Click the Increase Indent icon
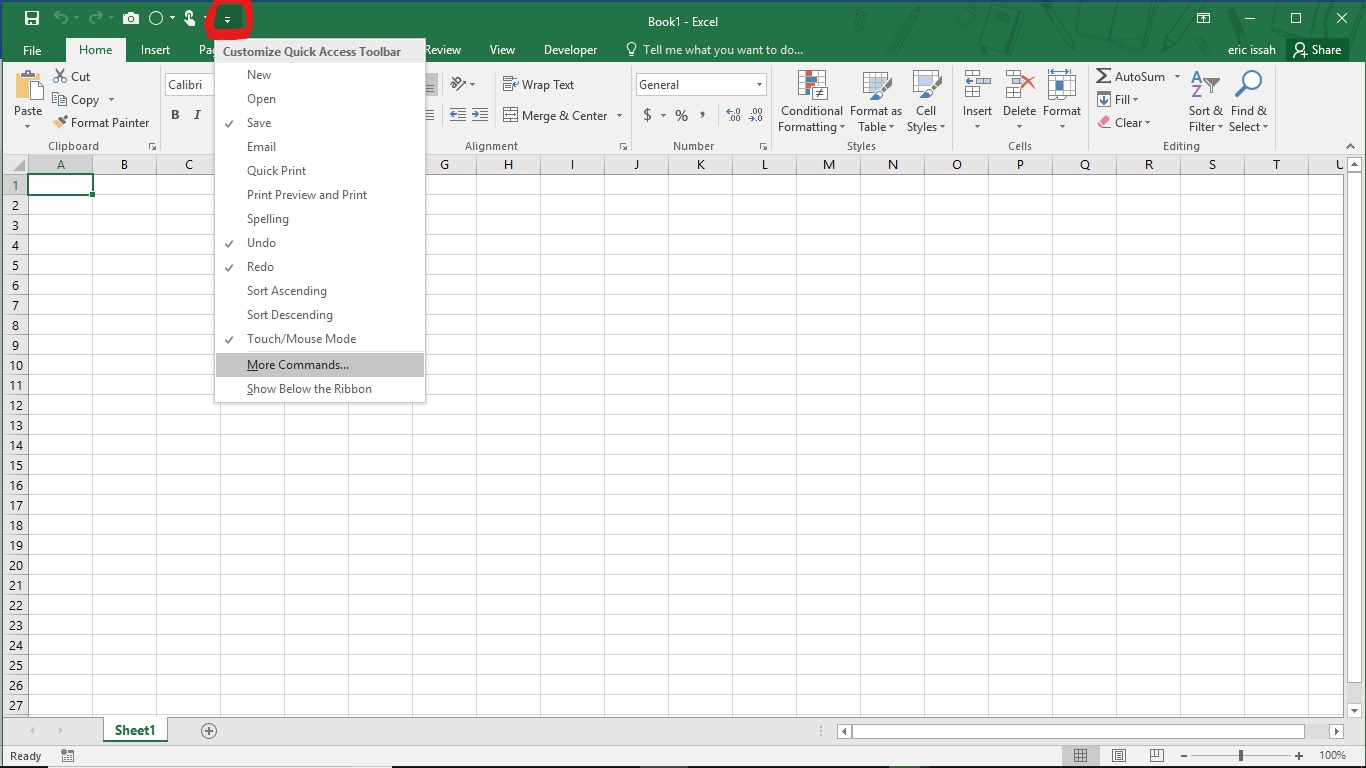 pyautogui.click(x=480, y=115)
